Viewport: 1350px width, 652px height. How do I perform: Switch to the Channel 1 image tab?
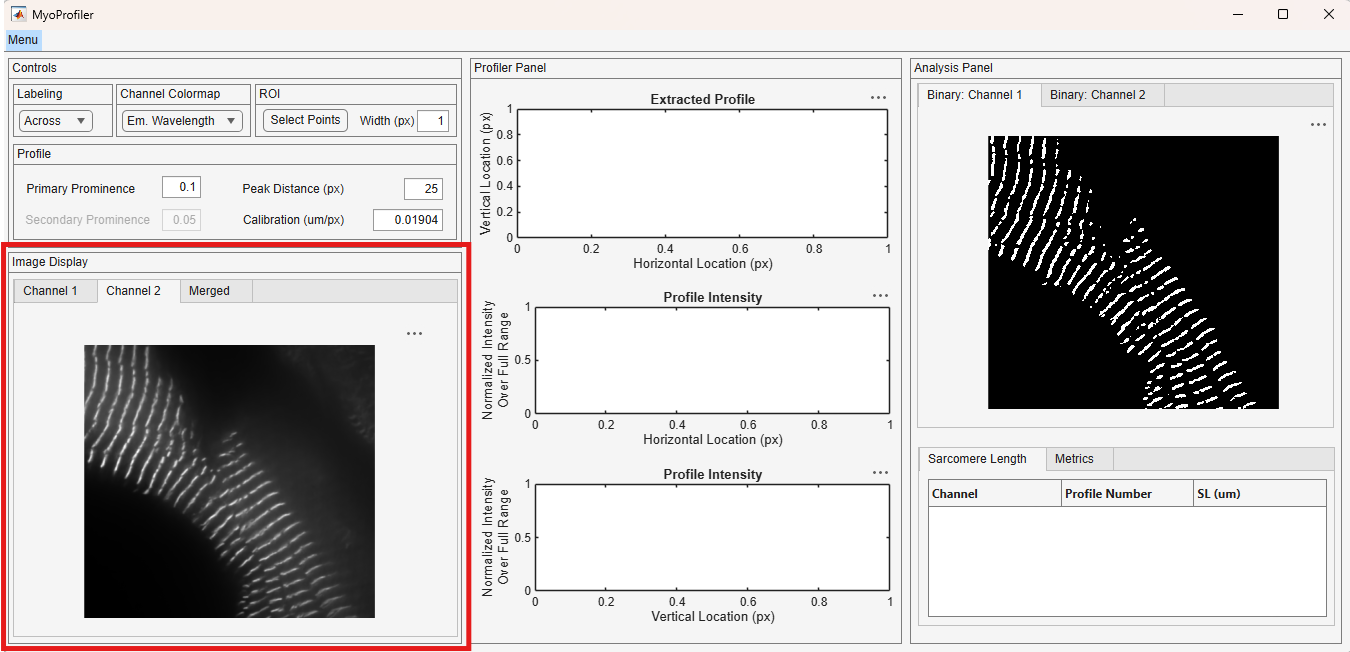50,291
